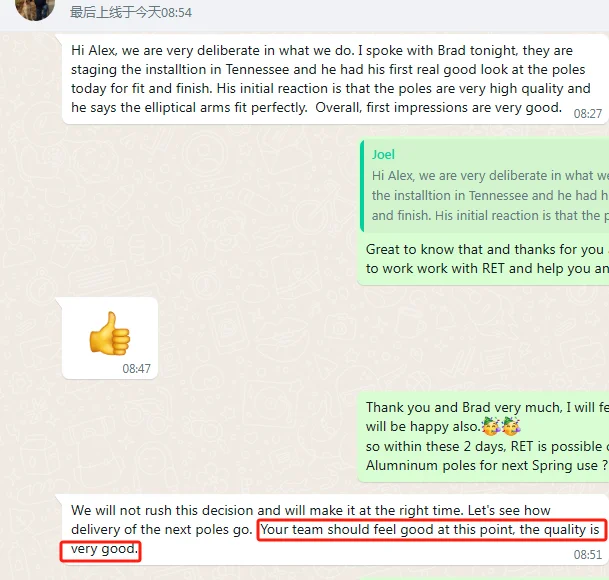Open the quoted Joel reply preview
Viewport: 609px width, 580px height.
pos(484,186)
